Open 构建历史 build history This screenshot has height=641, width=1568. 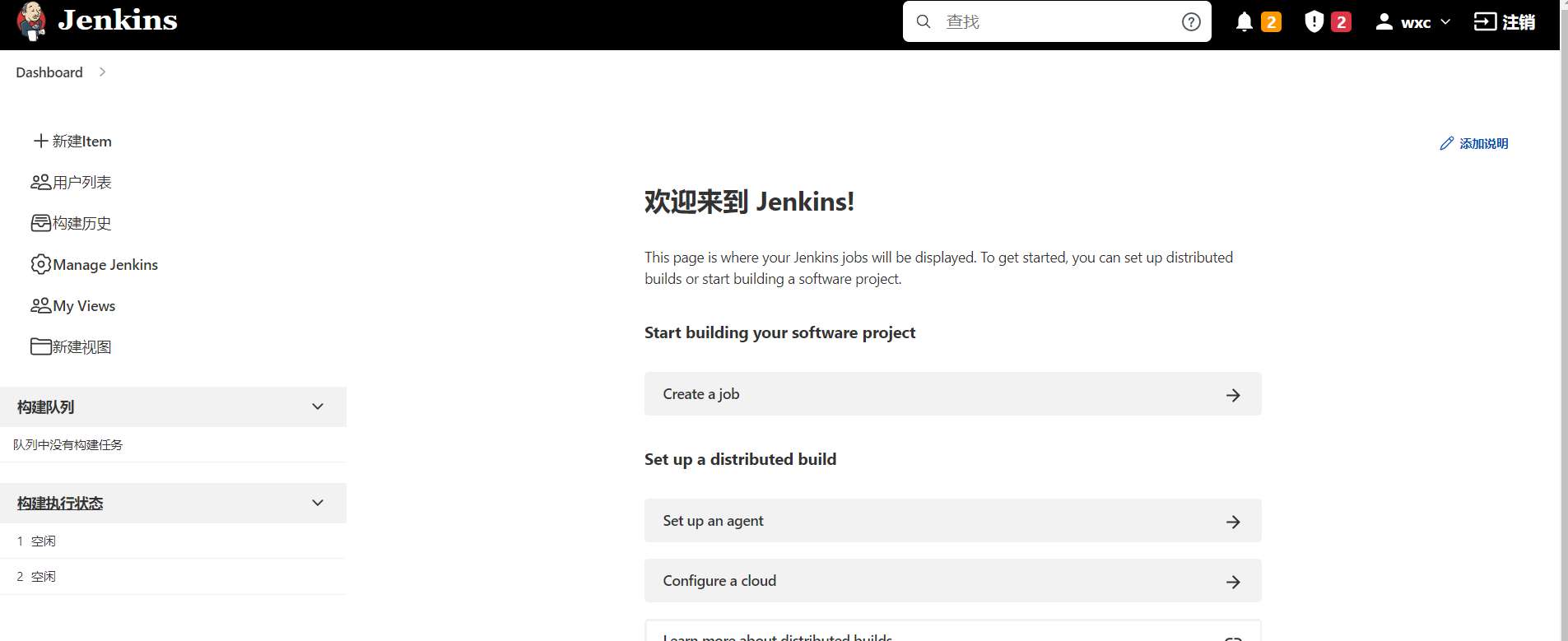[82, 224]
